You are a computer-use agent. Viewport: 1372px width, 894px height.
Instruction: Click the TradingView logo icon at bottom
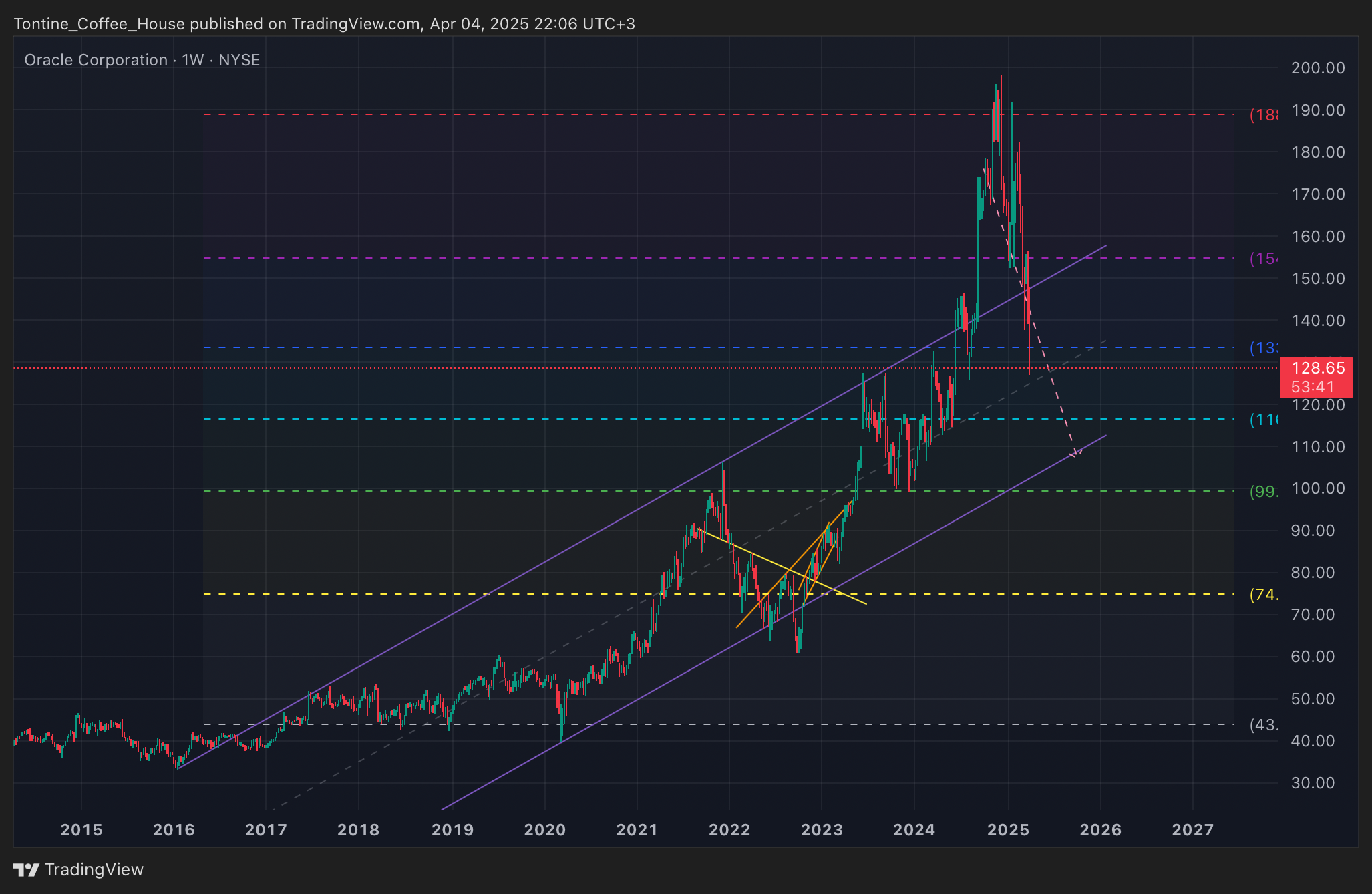click(27, 870)
